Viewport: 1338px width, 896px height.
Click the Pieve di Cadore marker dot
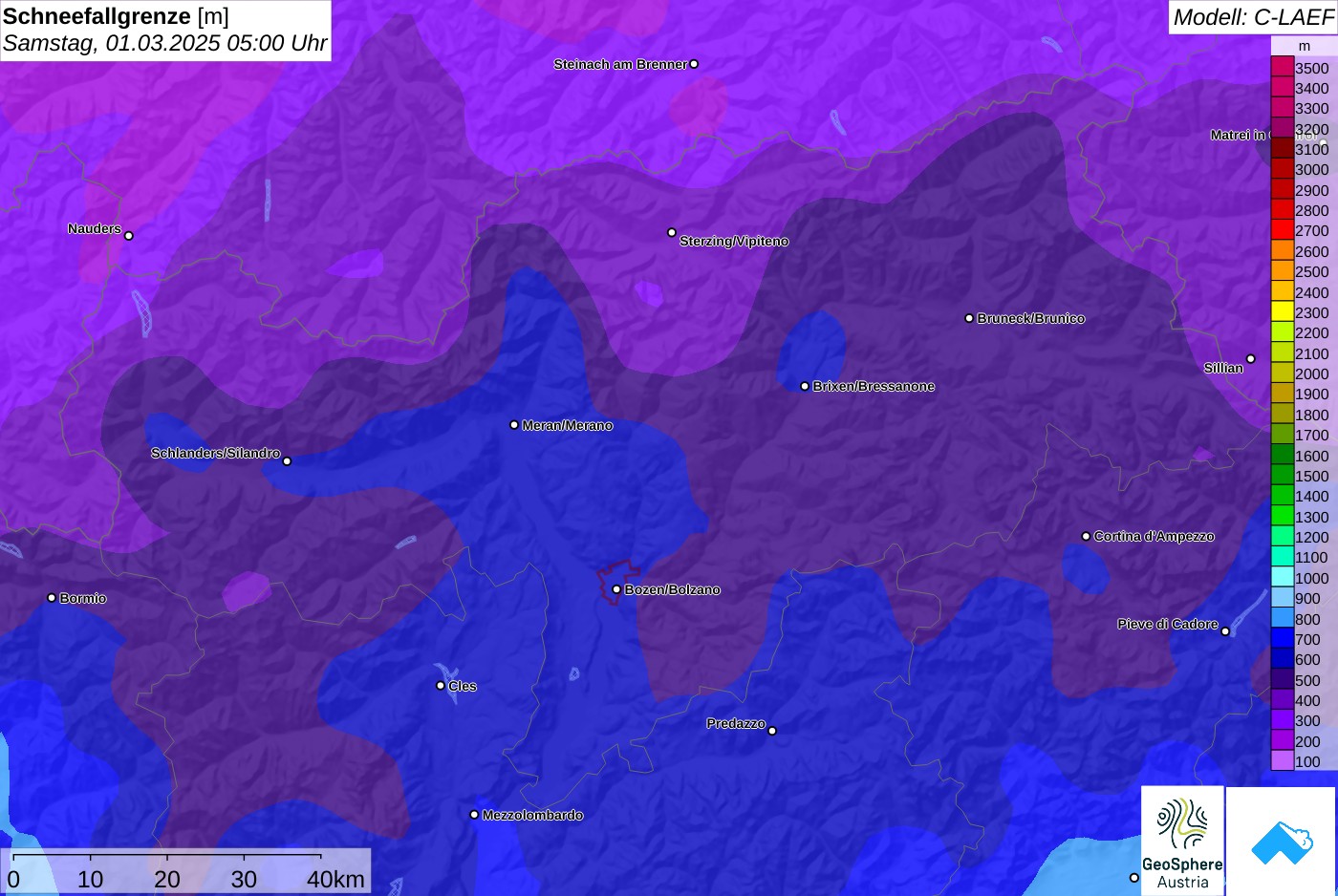pos(1225,630)
